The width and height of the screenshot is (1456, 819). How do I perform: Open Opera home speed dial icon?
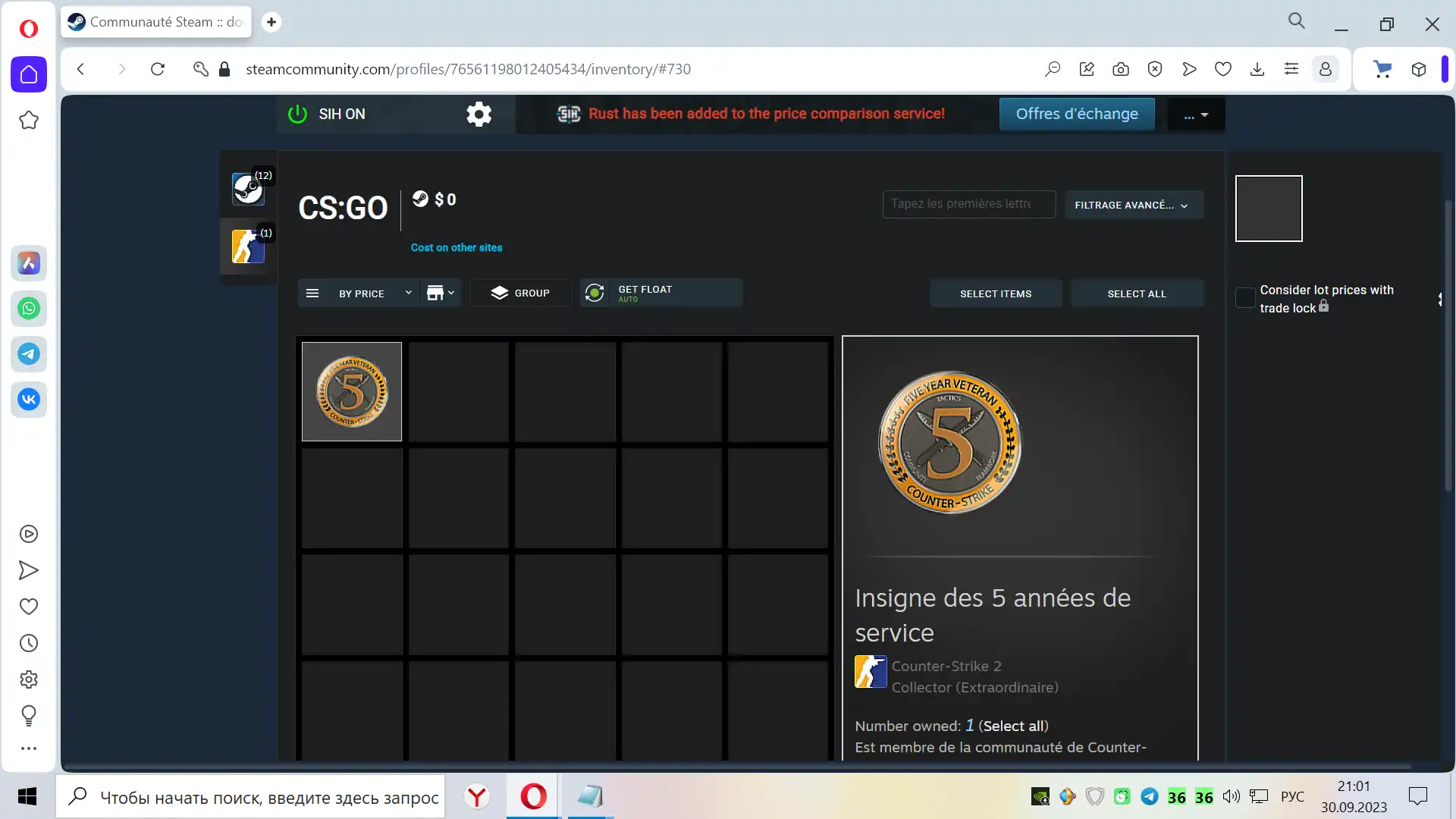click(x=29, y=74)
